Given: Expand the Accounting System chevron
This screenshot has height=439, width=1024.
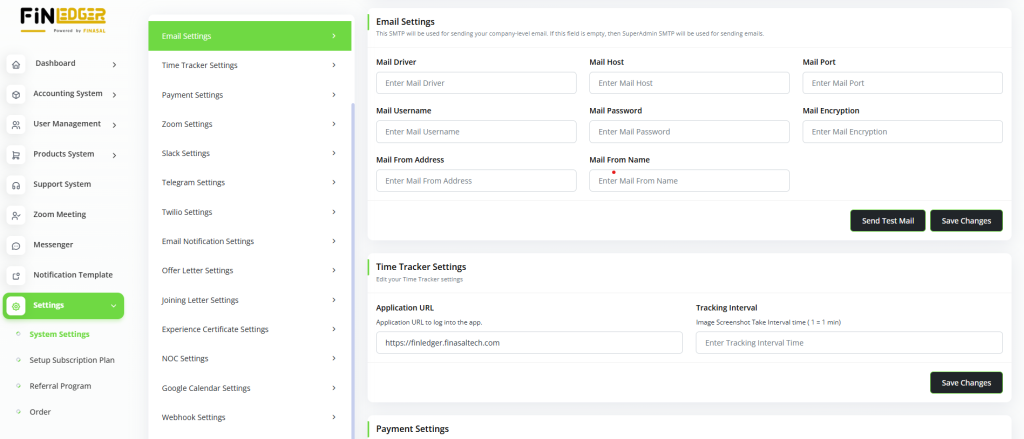Looking at the screenshot, I should click(x=114, y=95).
